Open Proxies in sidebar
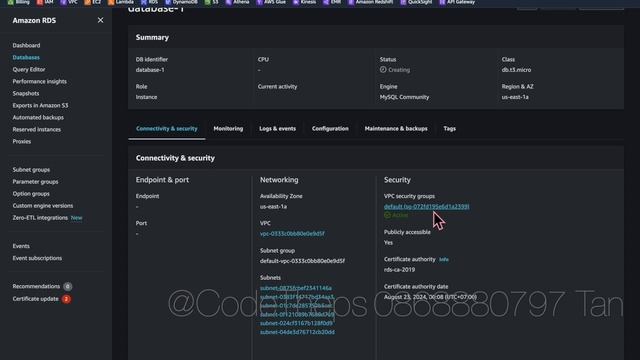The height and width of the screenshot is (360, 640). click(22, 141)
